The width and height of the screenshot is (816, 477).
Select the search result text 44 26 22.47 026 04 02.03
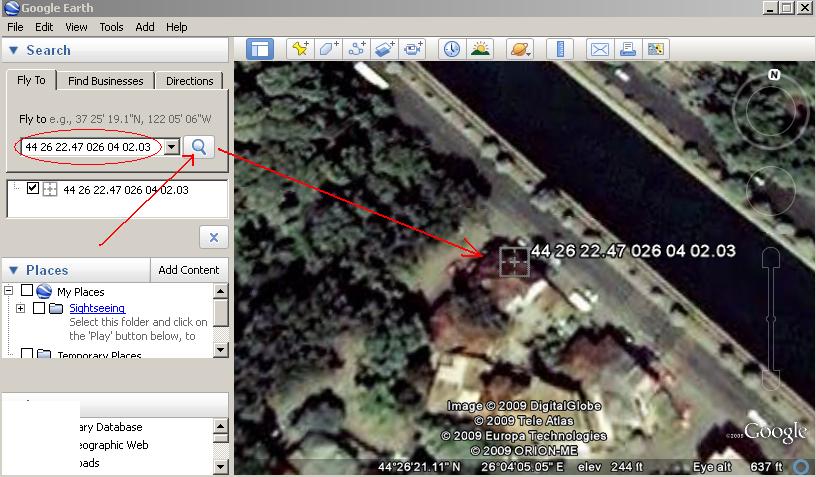[126, 190]
